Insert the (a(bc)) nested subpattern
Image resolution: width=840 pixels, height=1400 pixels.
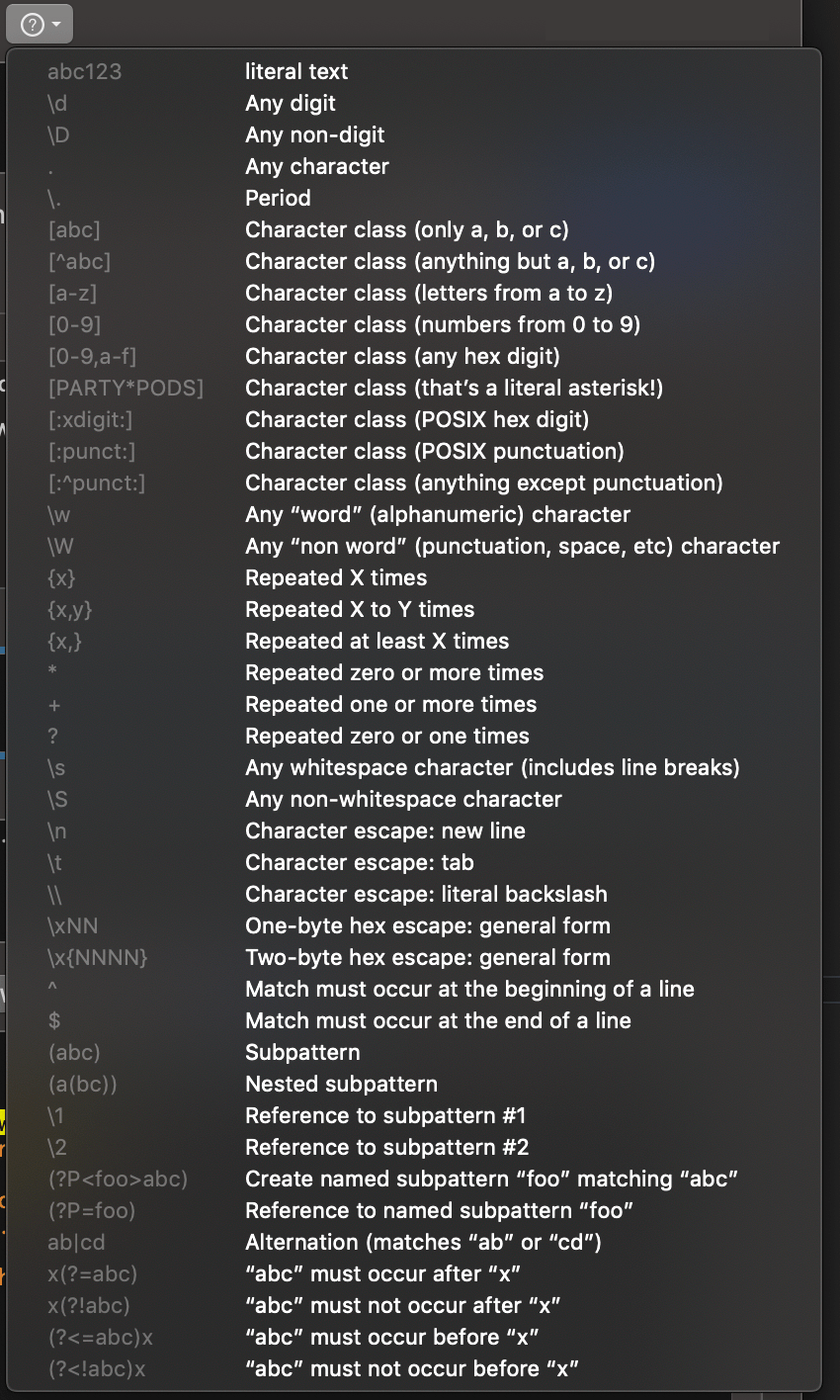click(x=341, y=1084)
